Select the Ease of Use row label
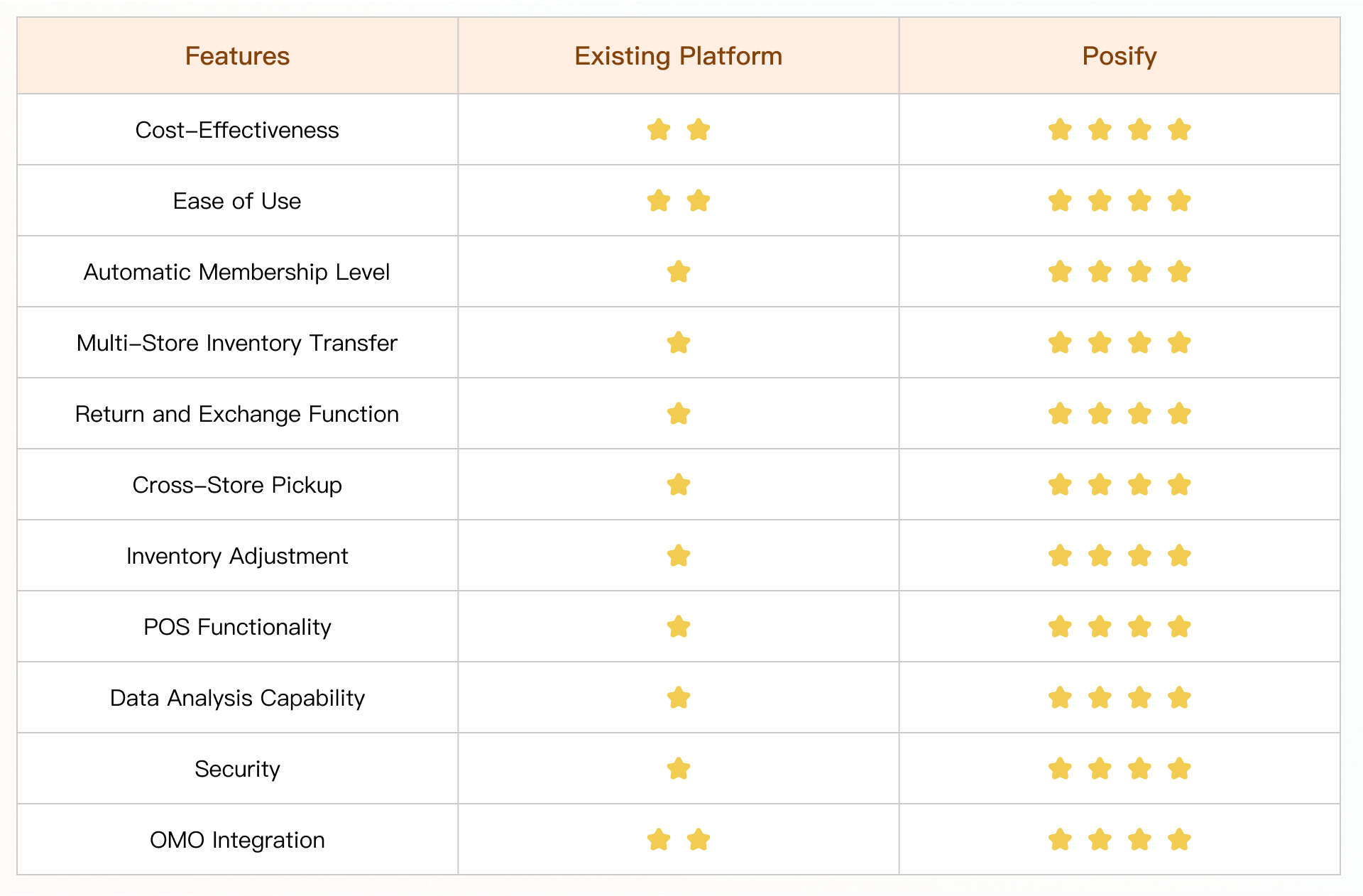This screenshot has width=1363, height=896. [237, 201]
